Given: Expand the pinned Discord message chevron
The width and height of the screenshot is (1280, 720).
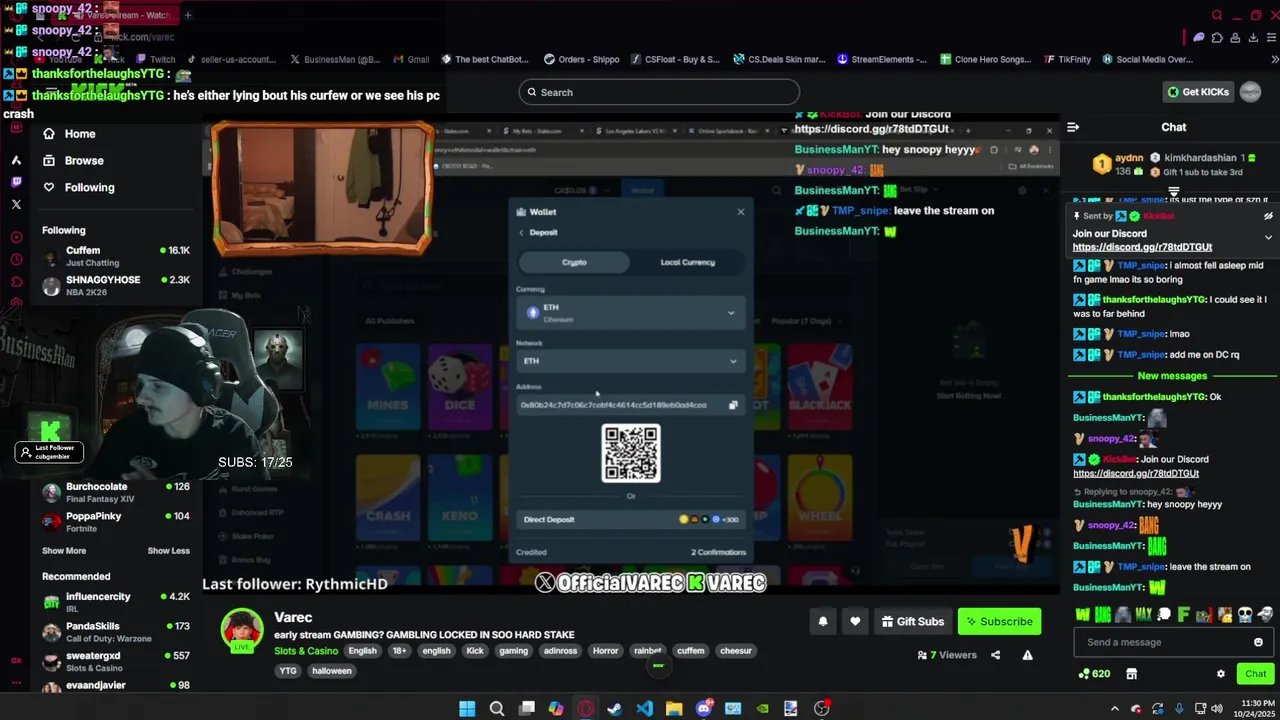Looking at the screenshot, I should pos(1268,237).
